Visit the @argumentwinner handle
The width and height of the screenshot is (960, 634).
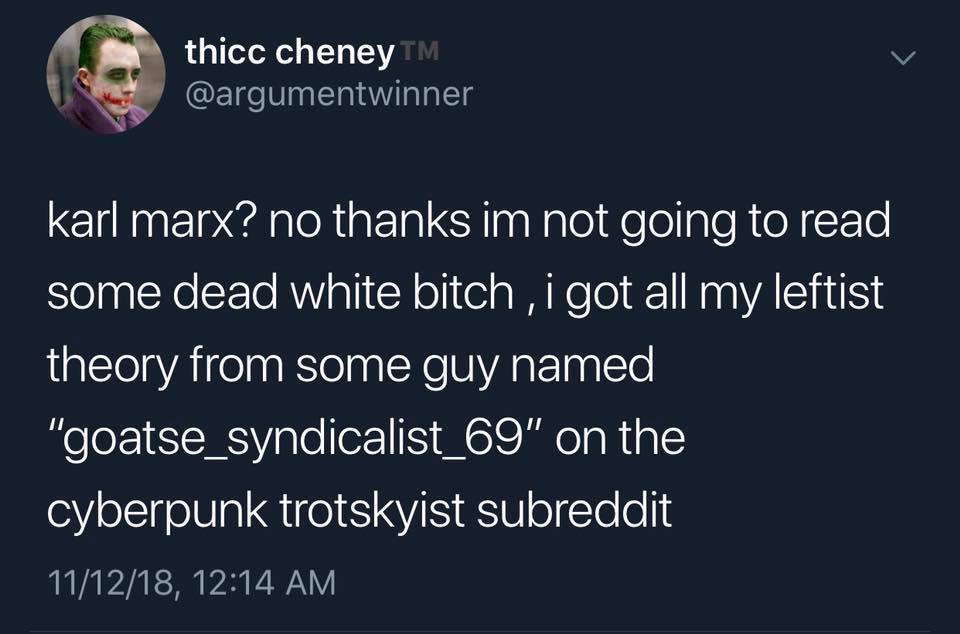click(x=329, y=94)
